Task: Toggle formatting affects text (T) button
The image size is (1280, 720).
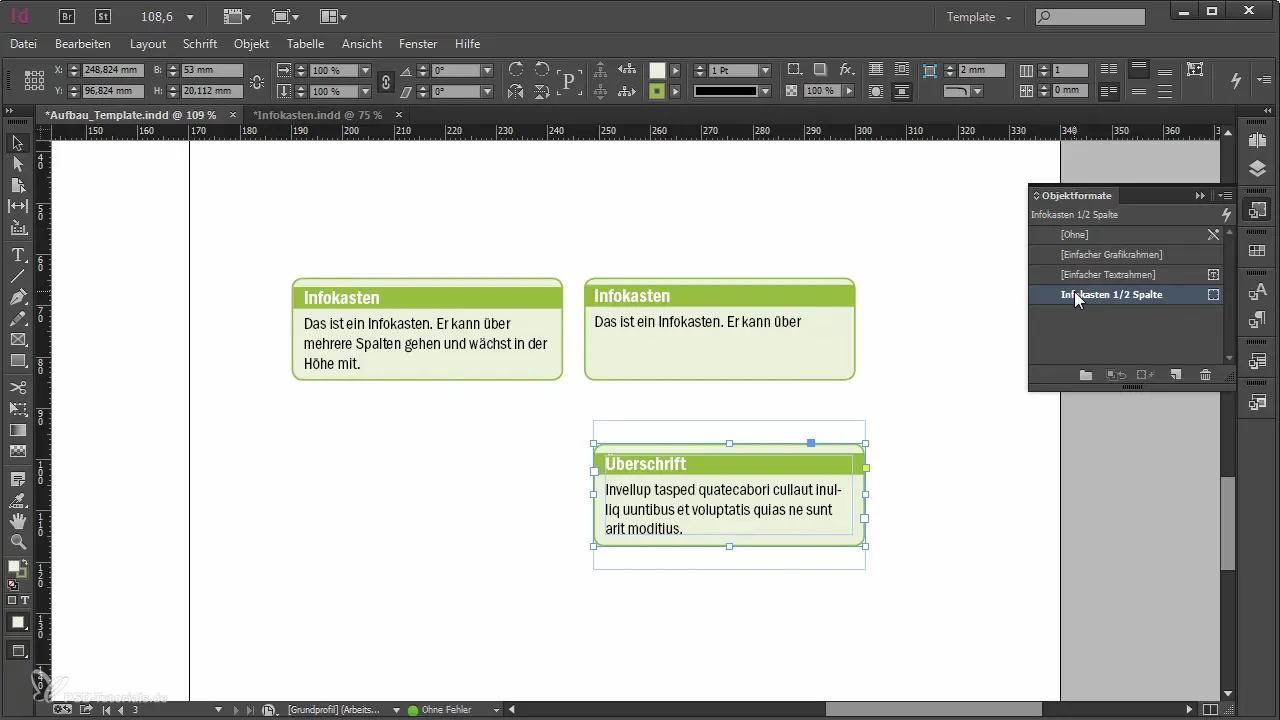Action: click(25, 600)
